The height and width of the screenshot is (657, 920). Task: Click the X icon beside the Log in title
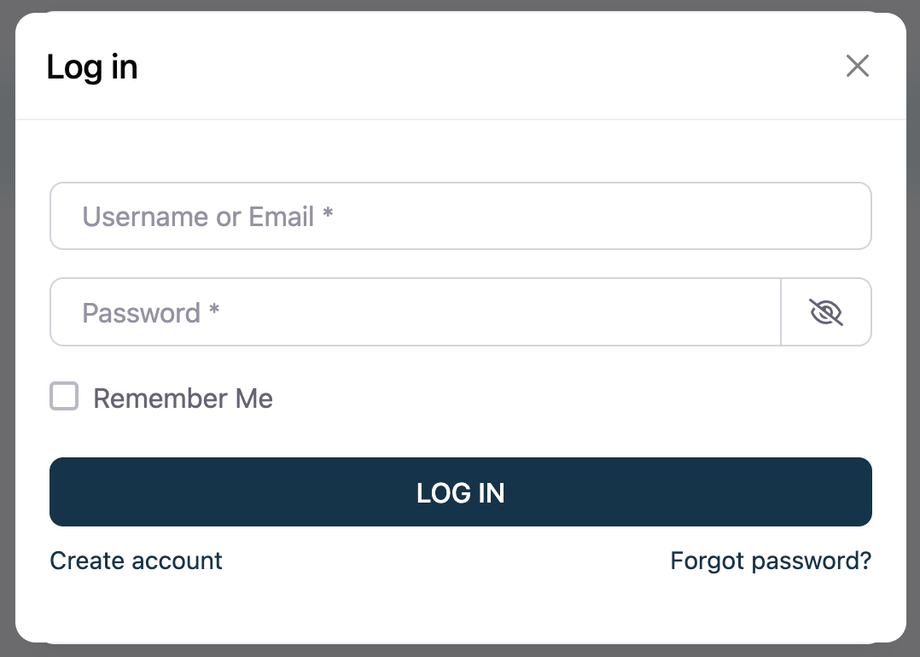pyautogui.click(x=857, y=66)
